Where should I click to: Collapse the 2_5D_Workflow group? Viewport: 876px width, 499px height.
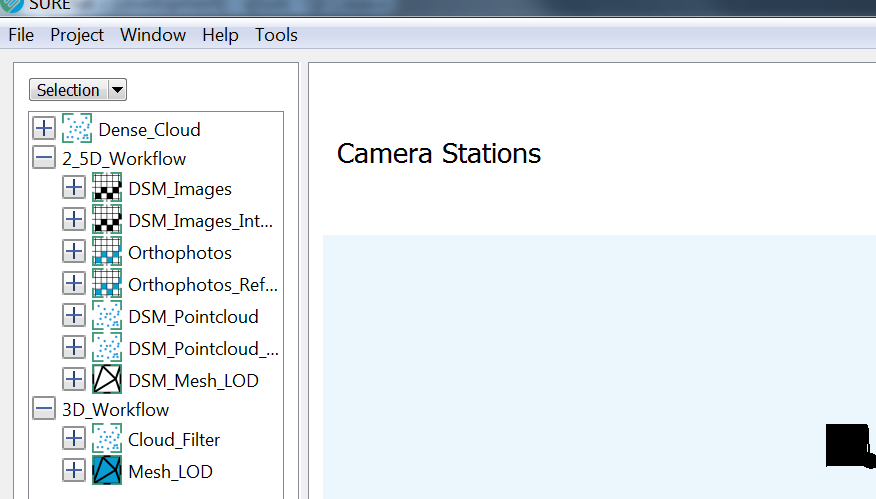(x=44, y=158)
